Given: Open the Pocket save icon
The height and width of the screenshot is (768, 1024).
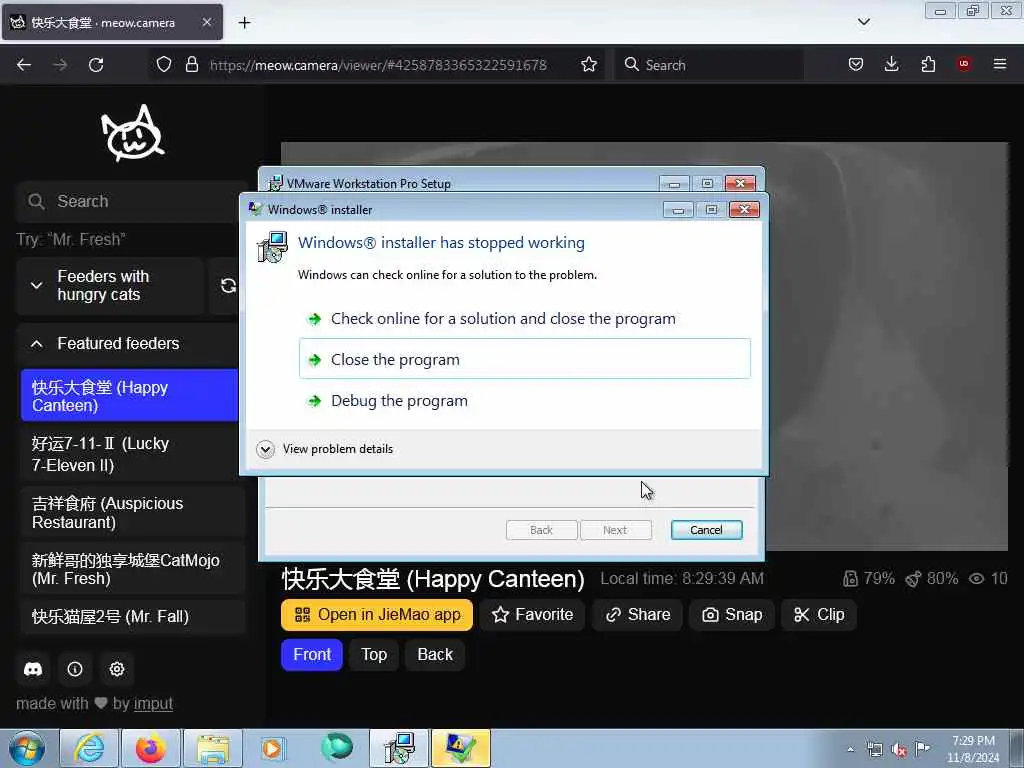Looking at the screenshot, I should (x=856, y=64).
